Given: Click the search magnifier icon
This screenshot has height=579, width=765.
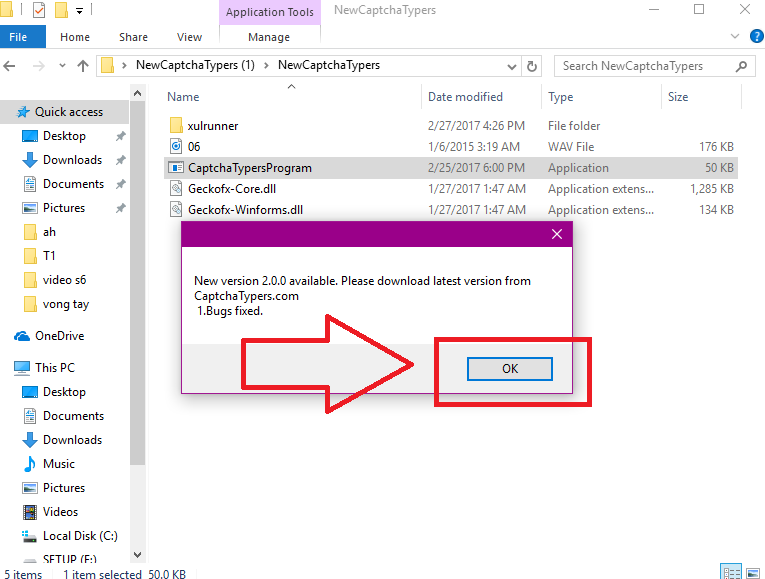Looking at the screenshot, I should point(742,66).
